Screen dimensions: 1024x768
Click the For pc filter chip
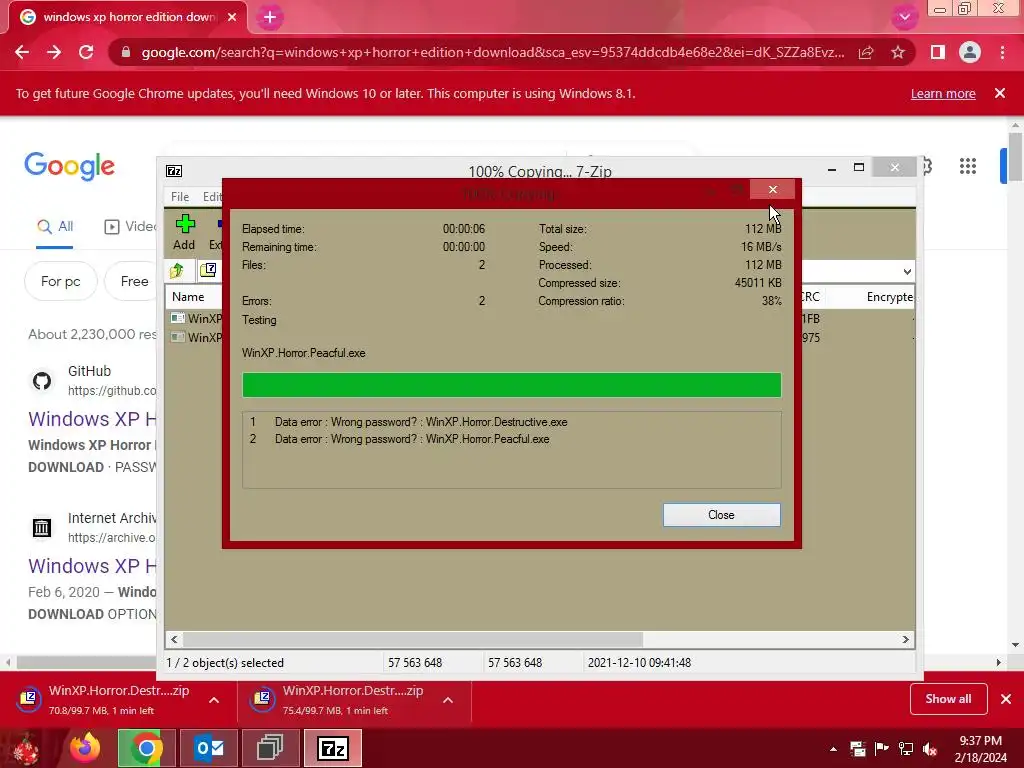tap(61, 281)
